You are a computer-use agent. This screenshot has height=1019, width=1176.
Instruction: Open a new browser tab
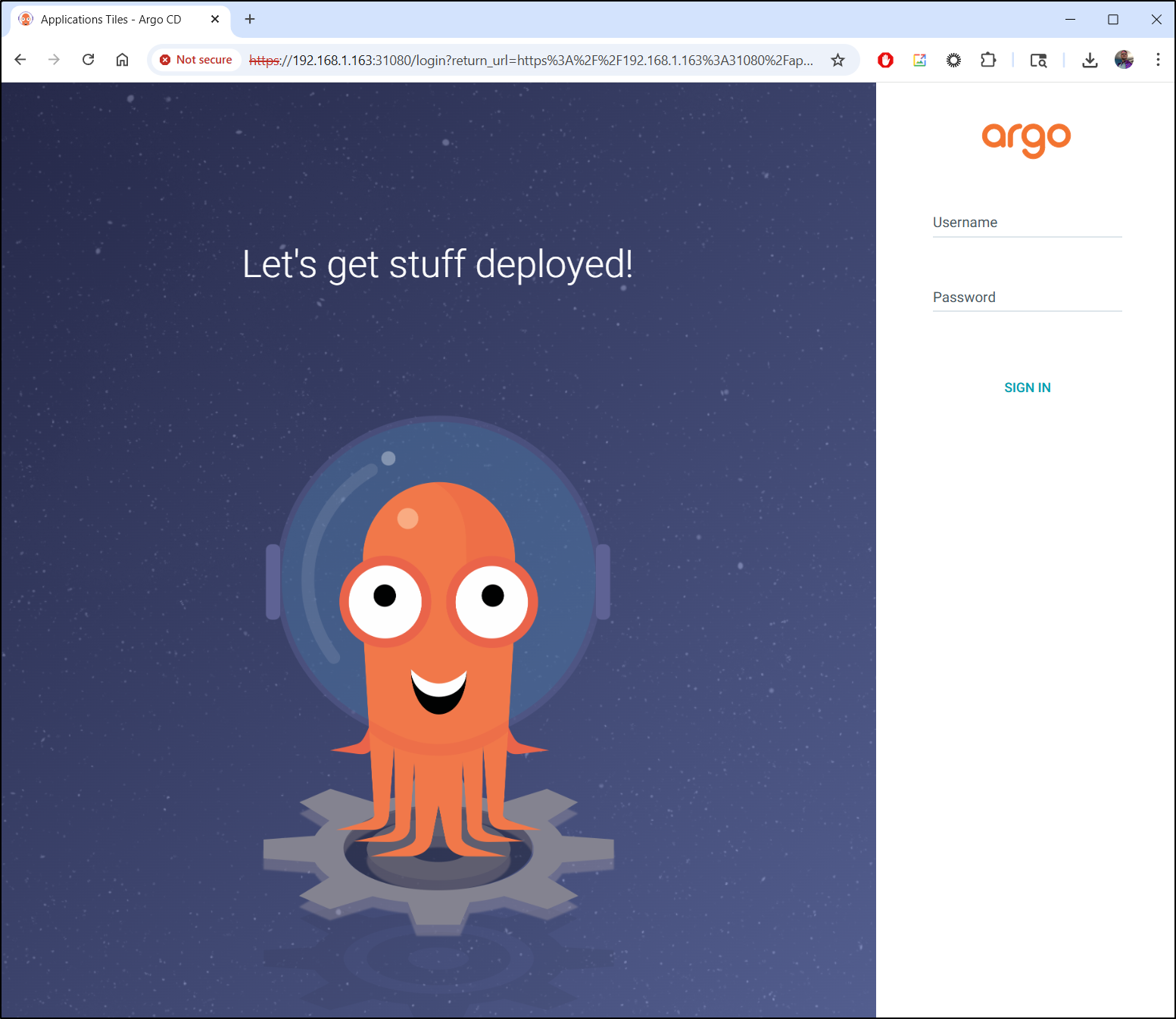click(250, 20)
